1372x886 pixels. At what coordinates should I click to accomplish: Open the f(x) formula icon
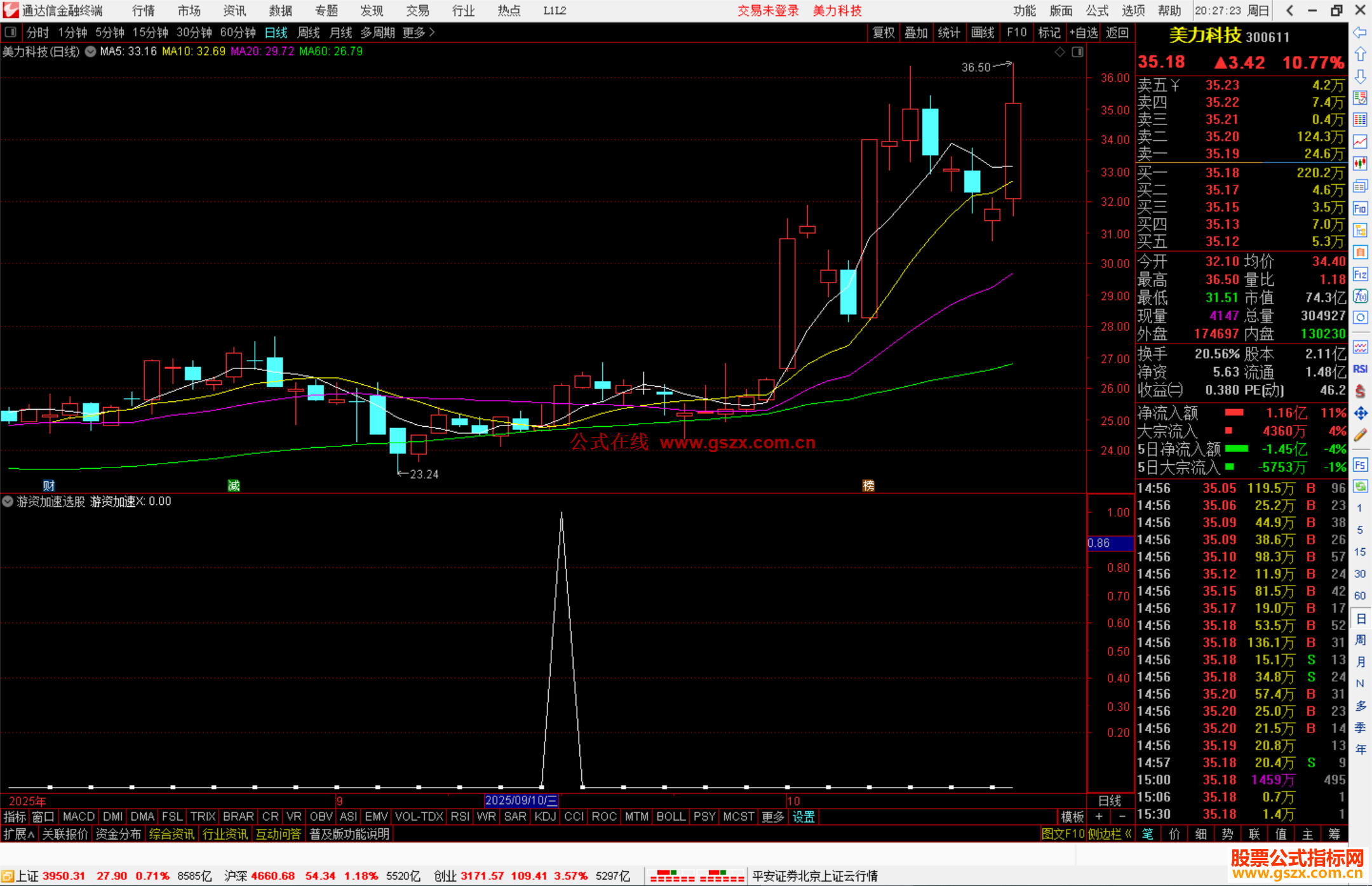pos(1360,297)
